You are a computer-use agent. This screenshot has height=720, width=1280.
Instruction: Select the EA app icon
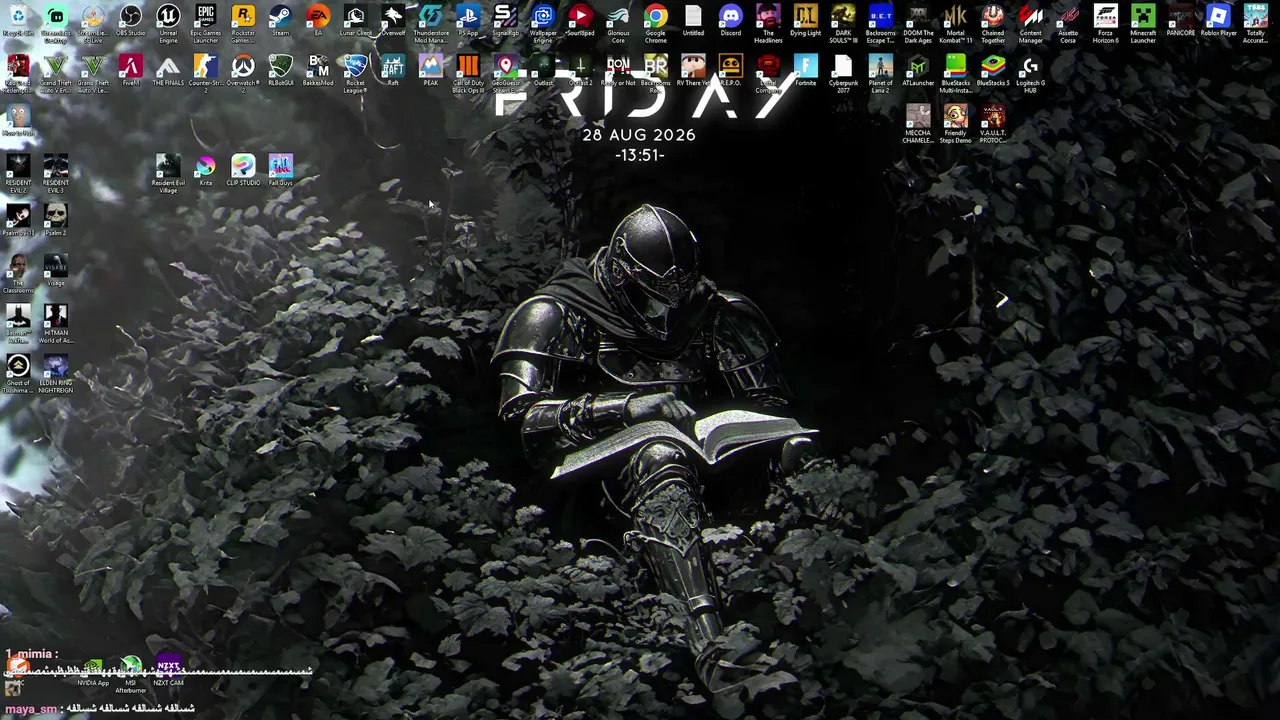(x=318, y=22)
